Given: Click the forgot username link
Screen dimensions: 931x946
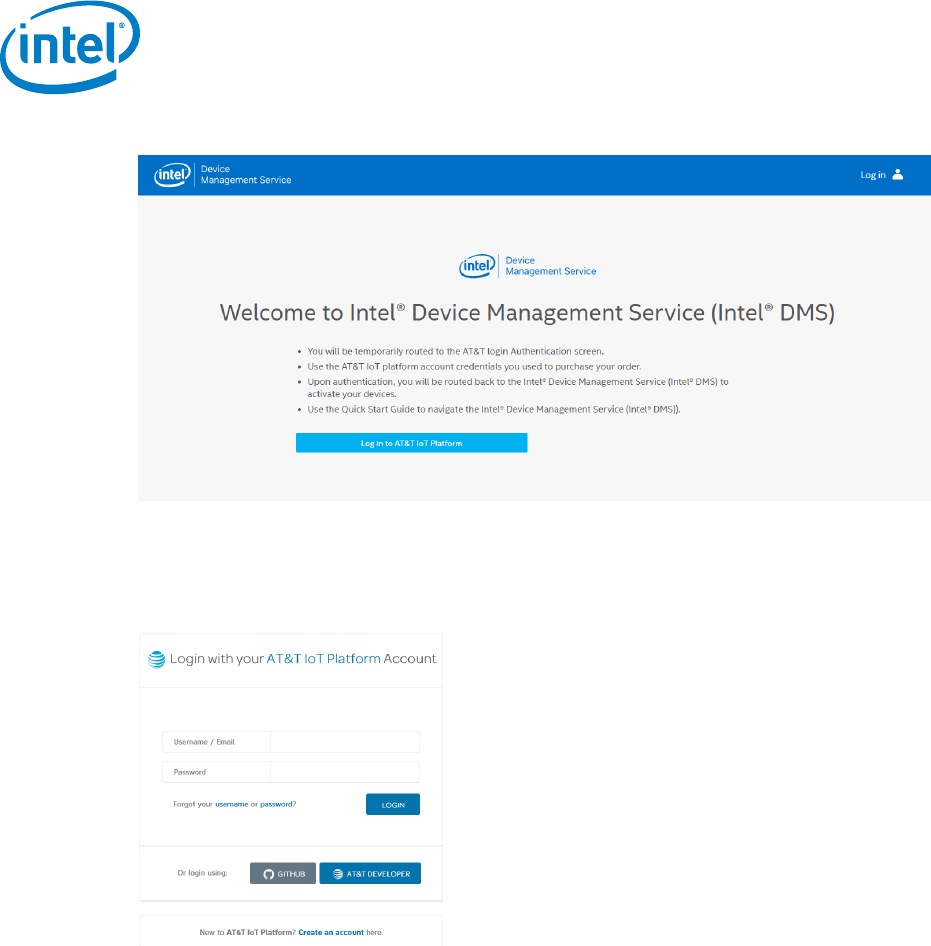Looking at the screenshot, I should pos(232,804).
